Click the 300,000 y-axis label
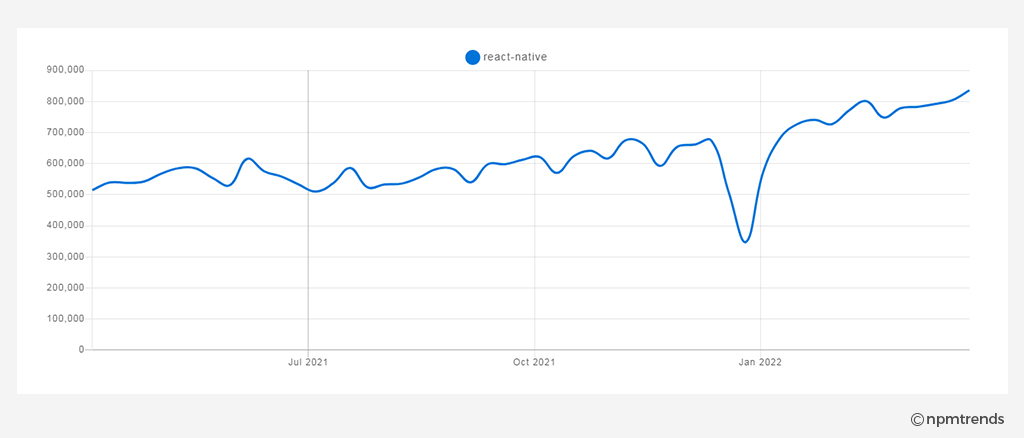The width and height of the screenshot is (1024, 438). [x=65, y=257]
